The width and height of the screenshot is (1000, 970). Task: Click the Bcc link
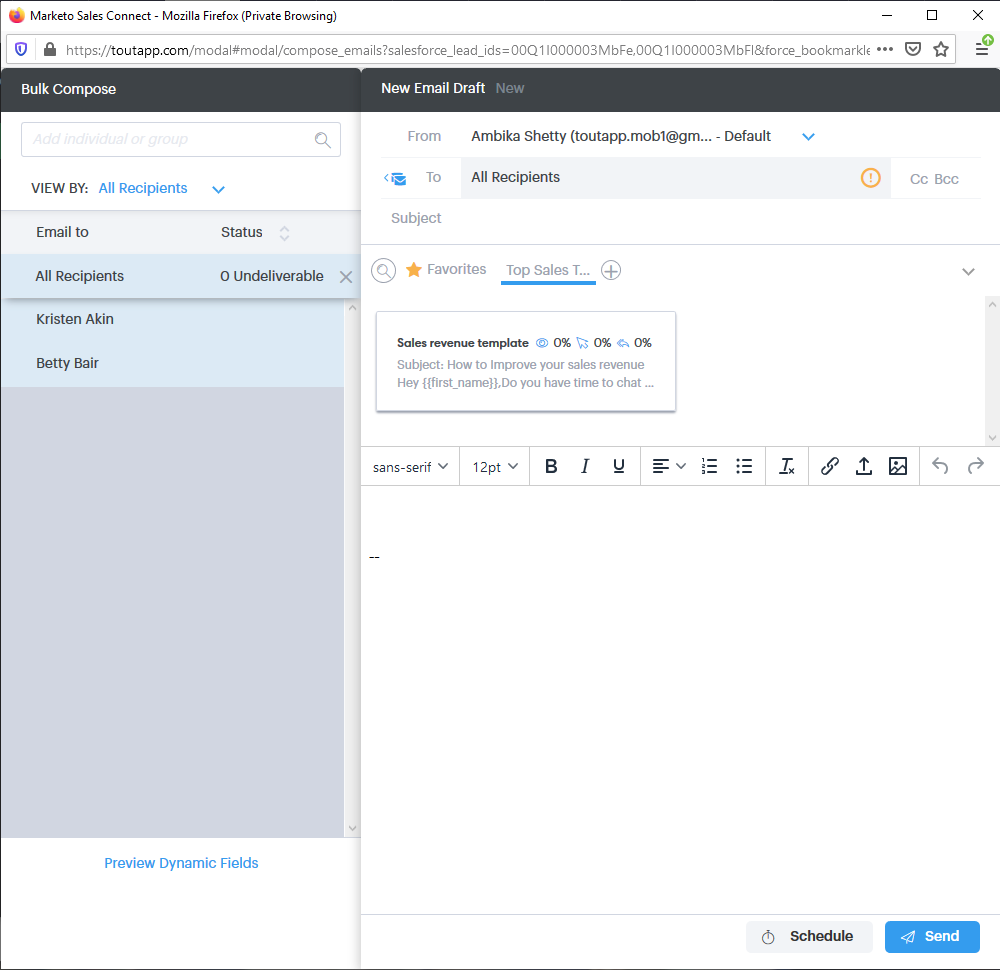point(946,179)
